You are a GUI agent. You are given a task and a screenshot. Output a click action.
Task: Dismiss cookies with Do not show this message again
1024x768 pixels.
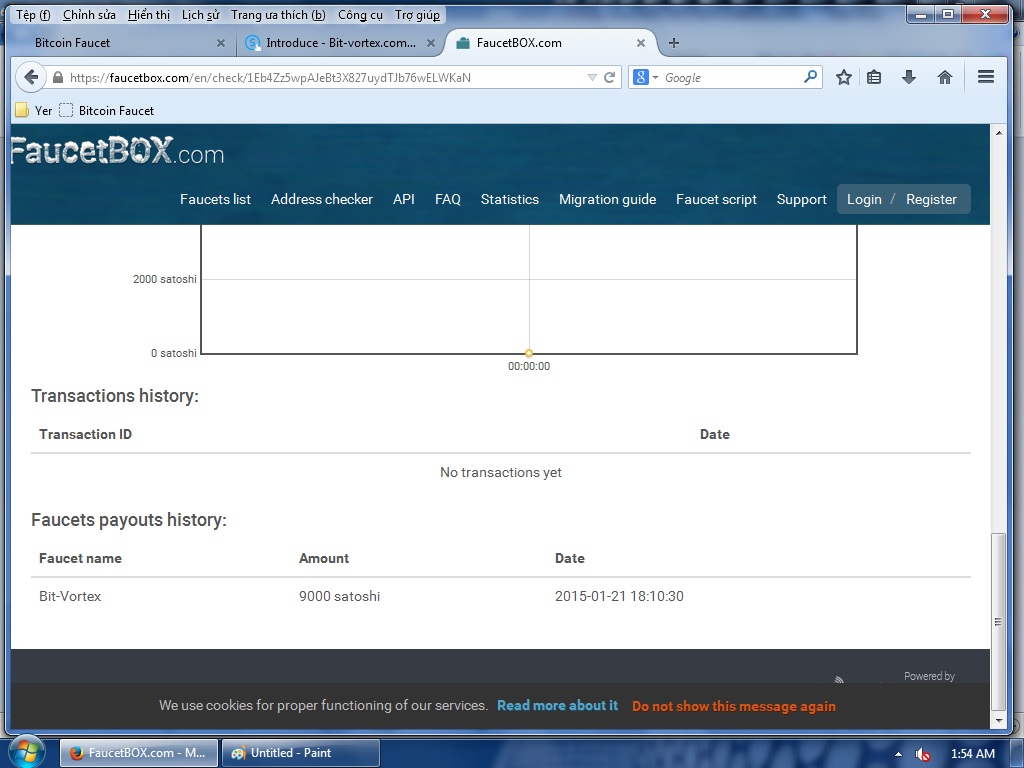click(x=733, y=706)
